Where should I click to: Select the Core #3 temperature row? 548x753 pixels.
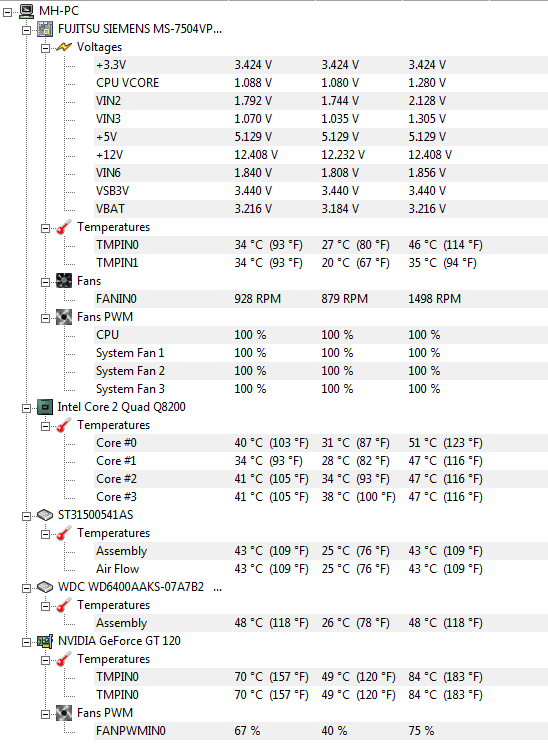(x=321, y=497)
